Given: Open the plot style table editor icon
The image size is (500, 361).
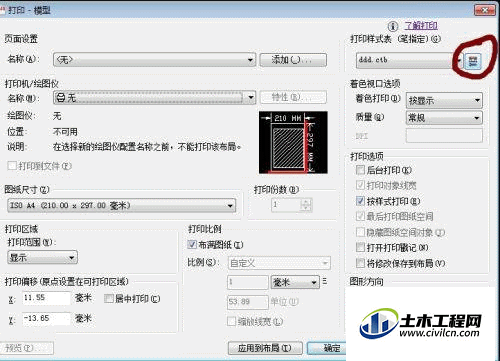Looking at the screenshot, I should pos(473,61).
